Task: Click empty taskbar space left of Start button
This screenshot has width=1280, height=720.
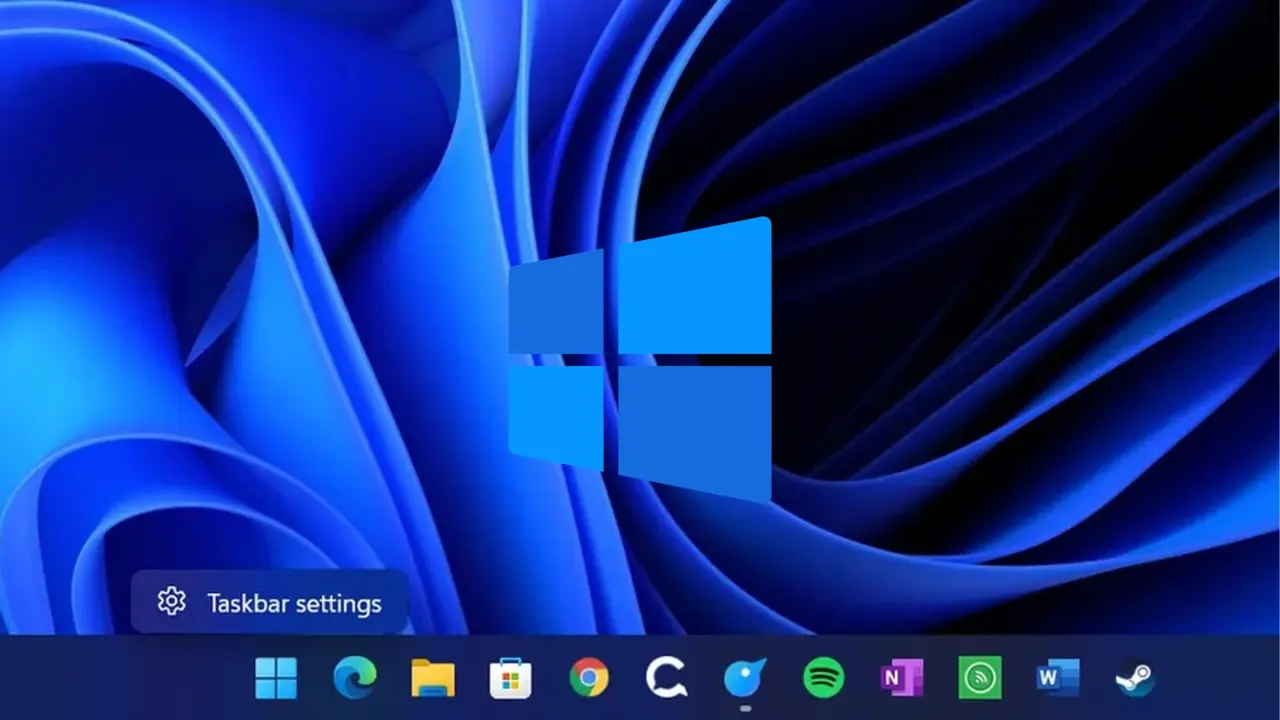Action: pos(120,678)
